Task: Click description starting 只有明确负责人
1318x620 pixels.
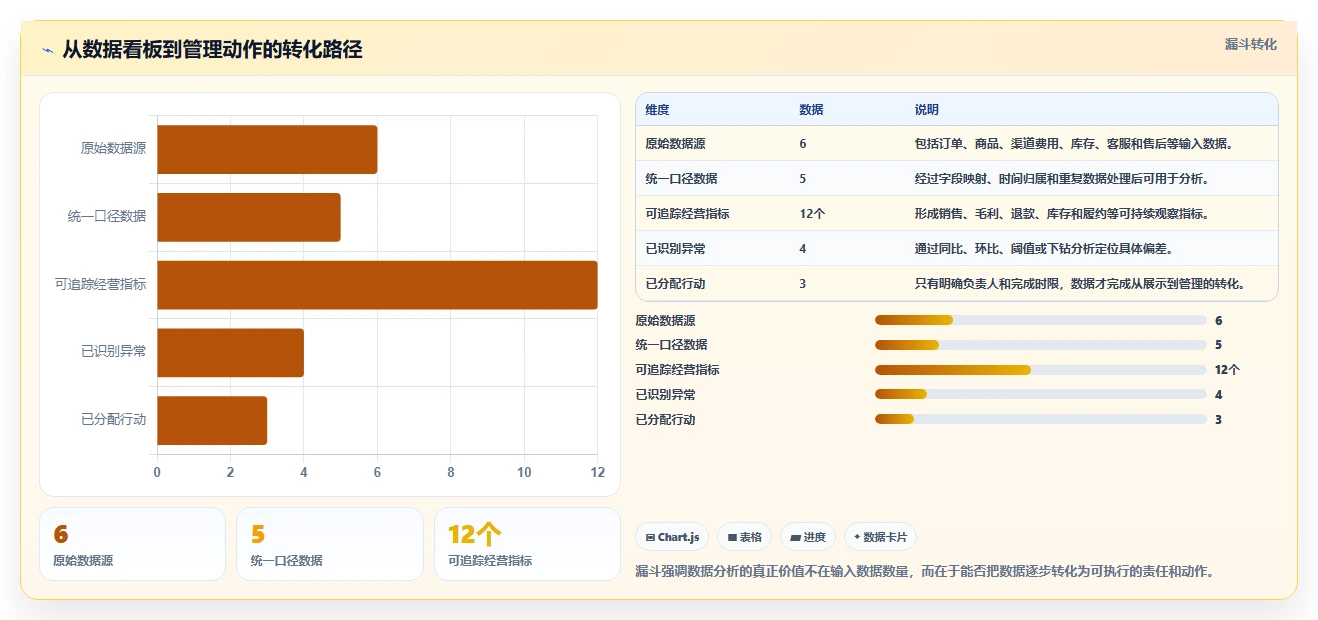Action: pyautogui.click(x=1079, y=284)
